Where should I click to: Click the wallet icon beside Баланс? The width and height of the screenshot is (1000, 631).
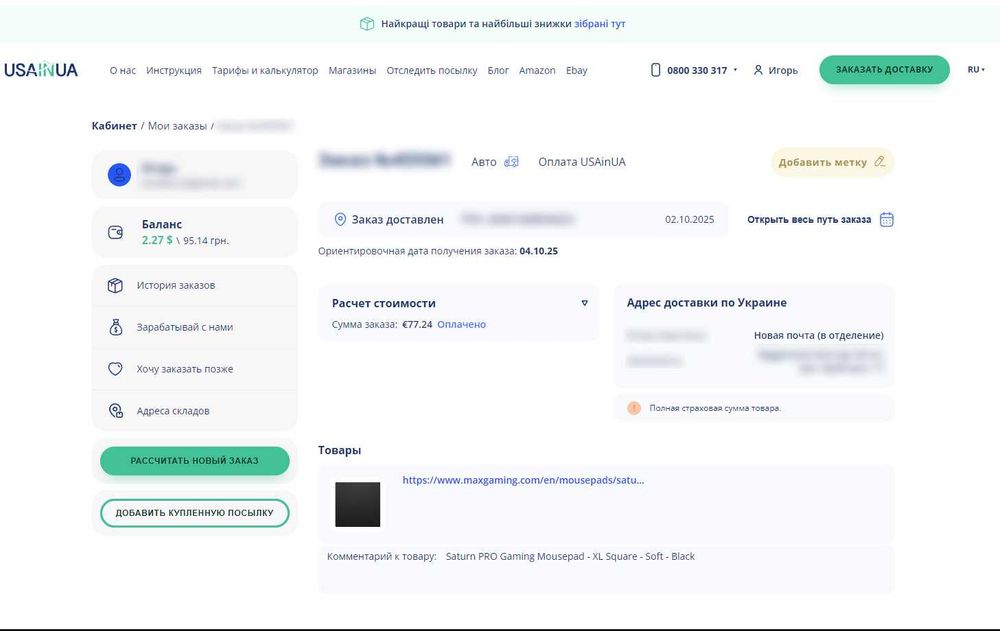pyautogui.click(x=115, y=232)
